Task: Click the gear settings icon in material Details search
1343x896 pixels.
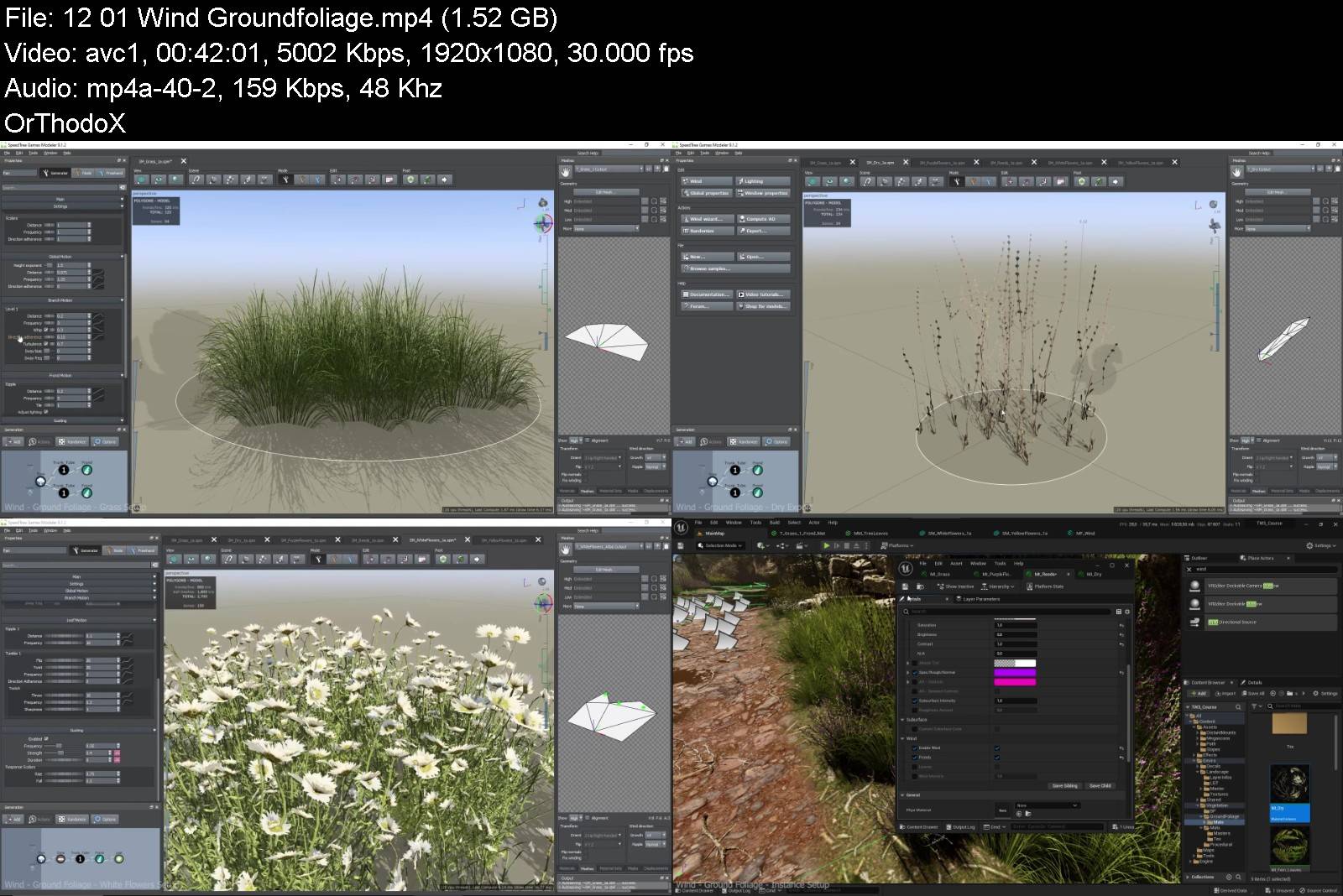Action: tap(1126, 612)
